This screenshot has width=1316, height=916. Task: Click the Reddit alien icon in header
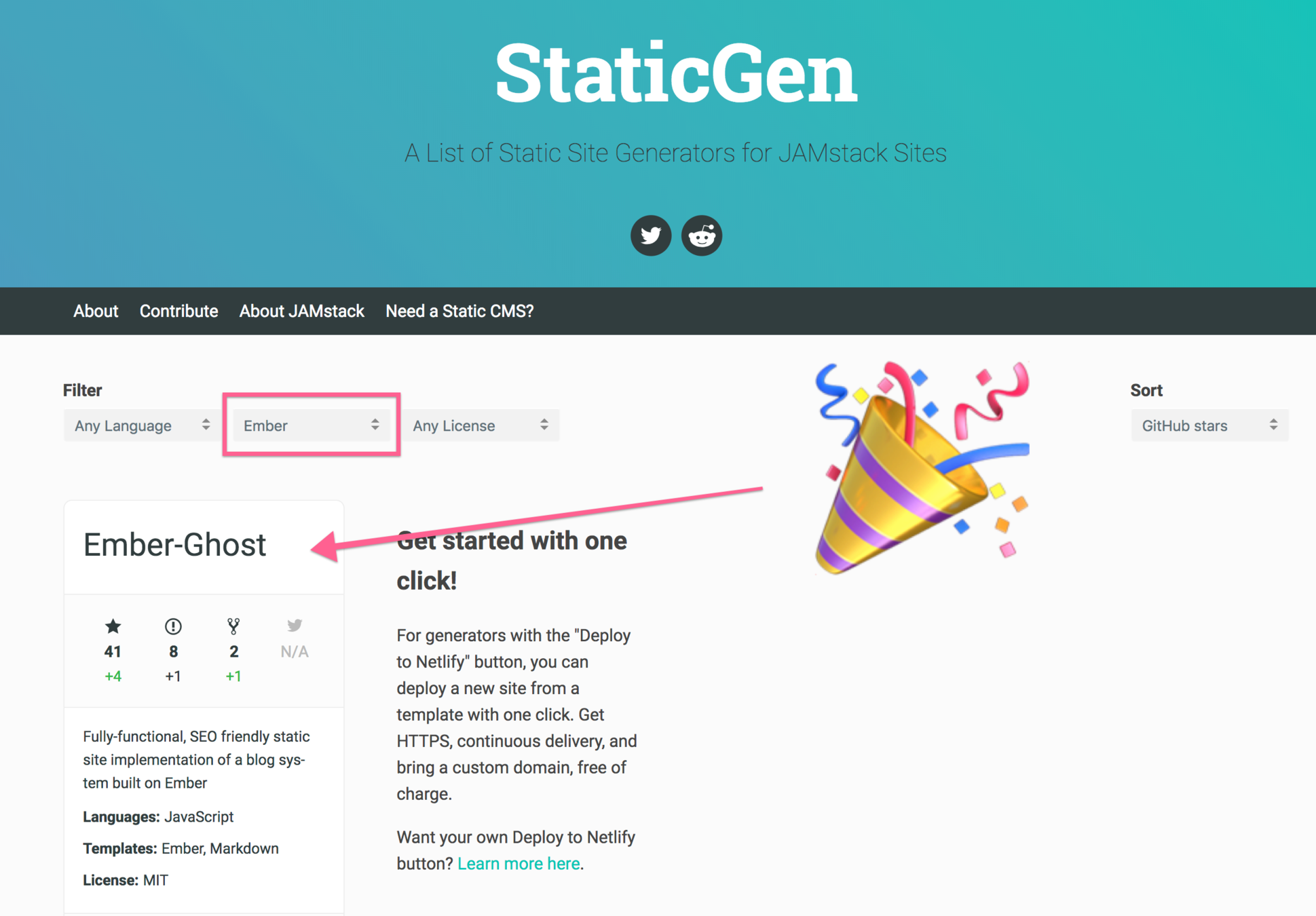pyautogui.click(x=701, y=235)
